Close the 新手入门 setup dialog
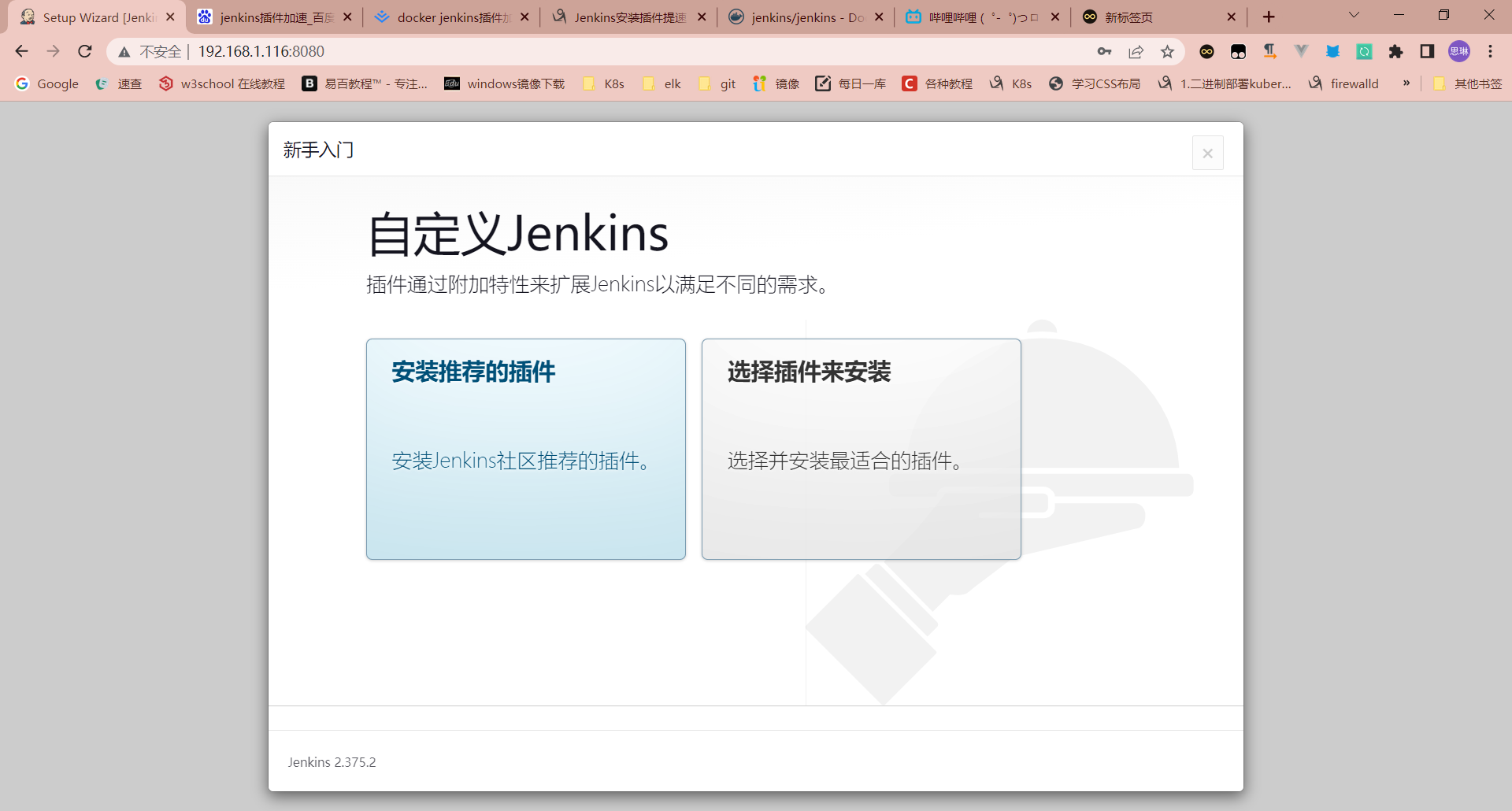This screenshot has height=811, width=1512. pyautogui.click(x=1207, y=154)
